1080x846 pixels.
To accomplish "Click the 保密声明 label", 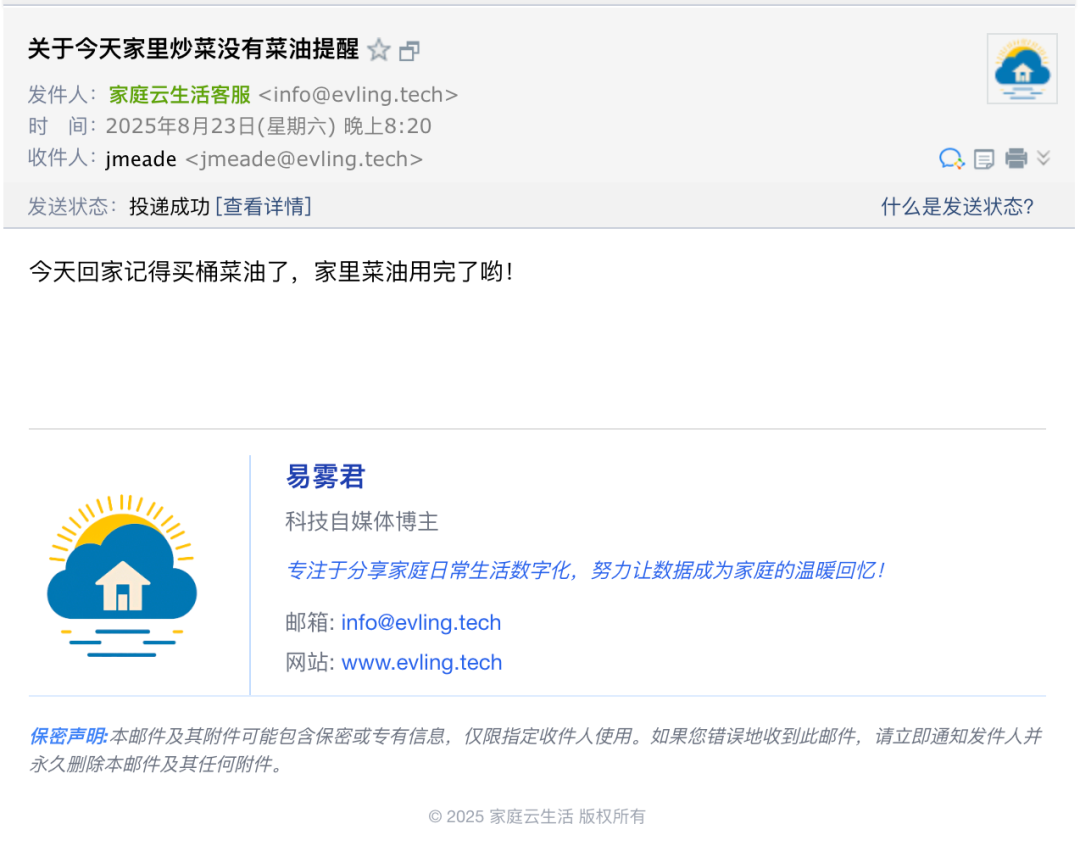I will click(68, 736).
